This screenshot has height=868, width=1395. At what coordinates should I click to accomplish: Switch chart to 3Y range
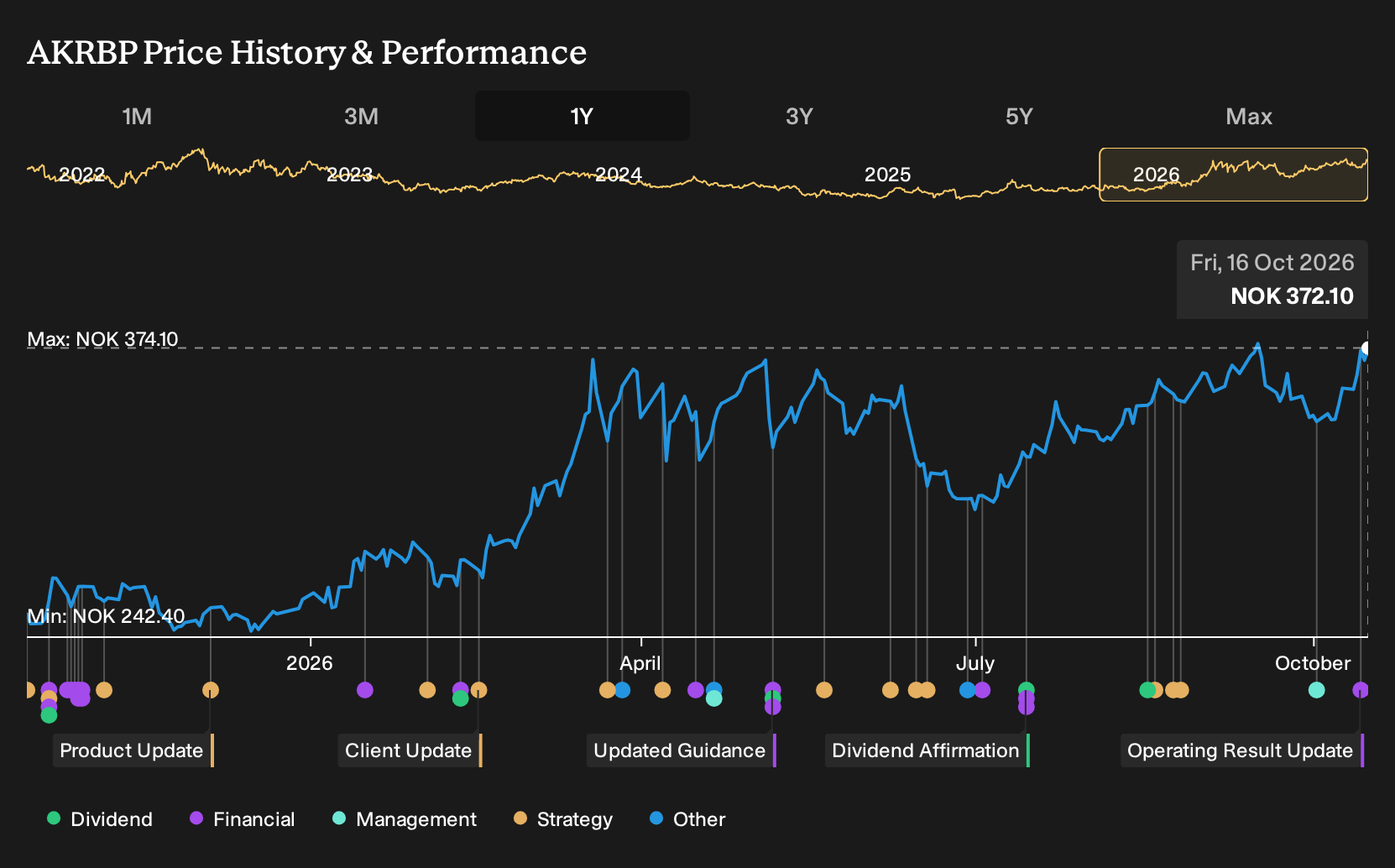tap(799, 116)
